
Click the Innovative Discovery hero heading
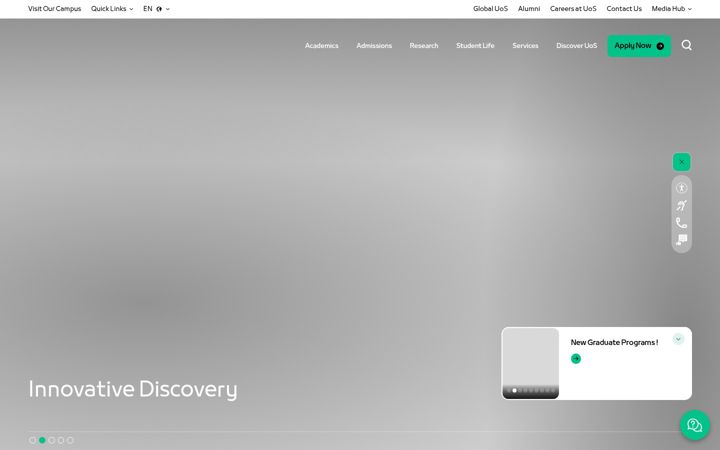pos(133,389)
